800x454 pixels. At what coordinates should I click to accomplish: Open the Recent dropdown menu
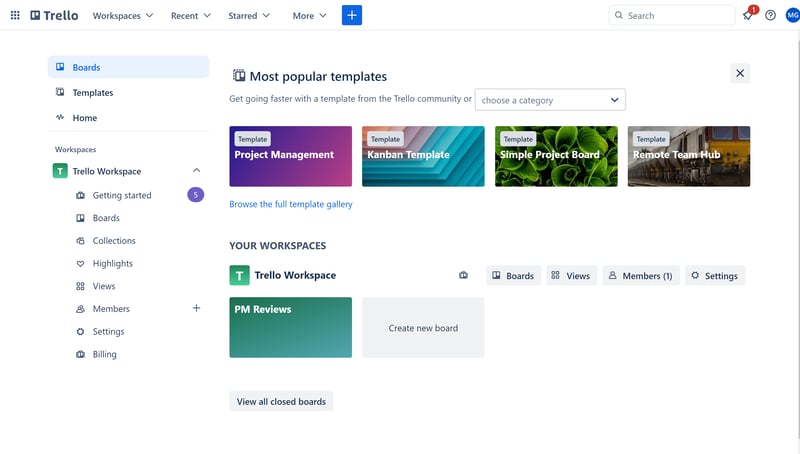[x=190, y=15]
